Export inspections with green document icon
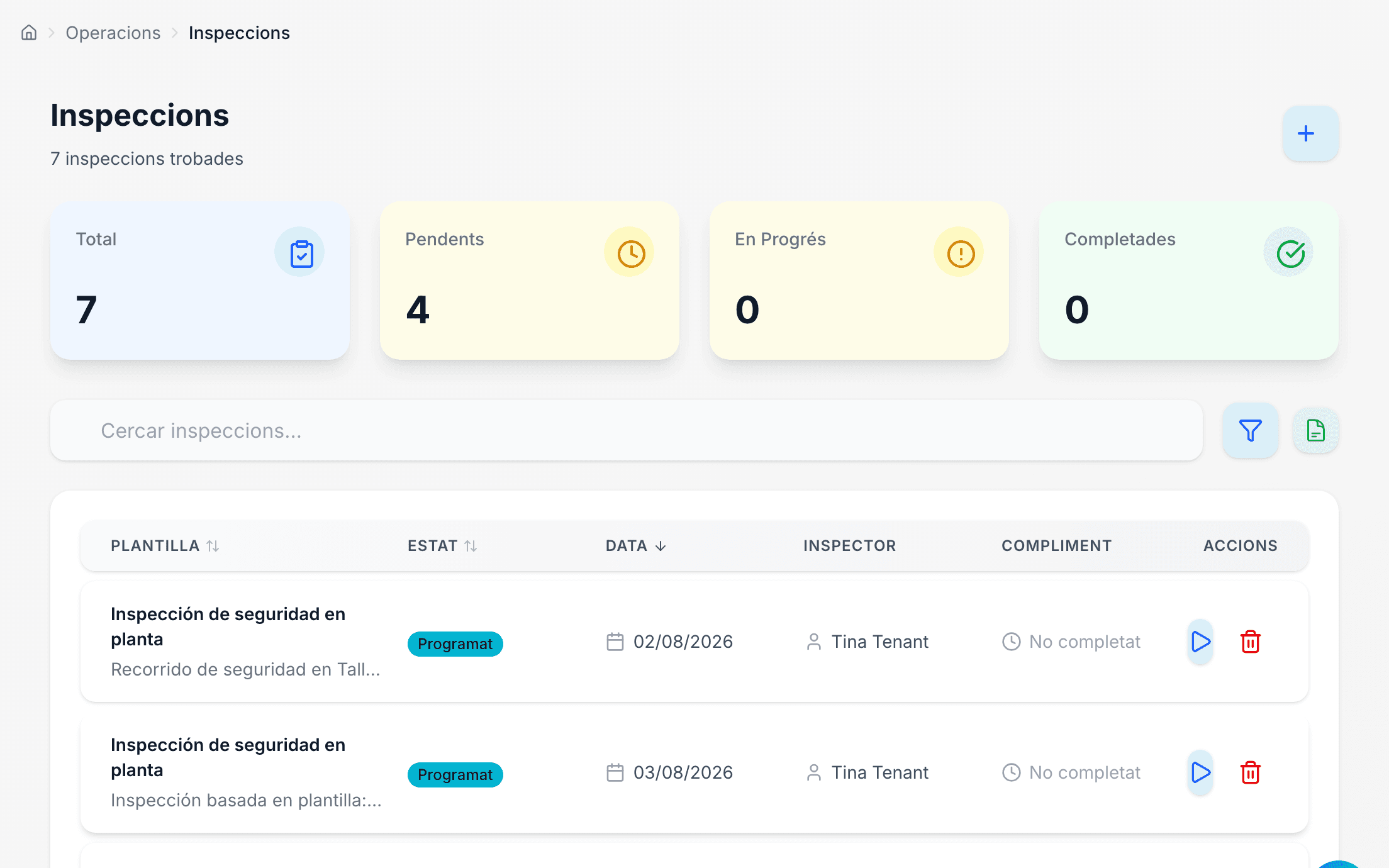 coord(1315,430)
